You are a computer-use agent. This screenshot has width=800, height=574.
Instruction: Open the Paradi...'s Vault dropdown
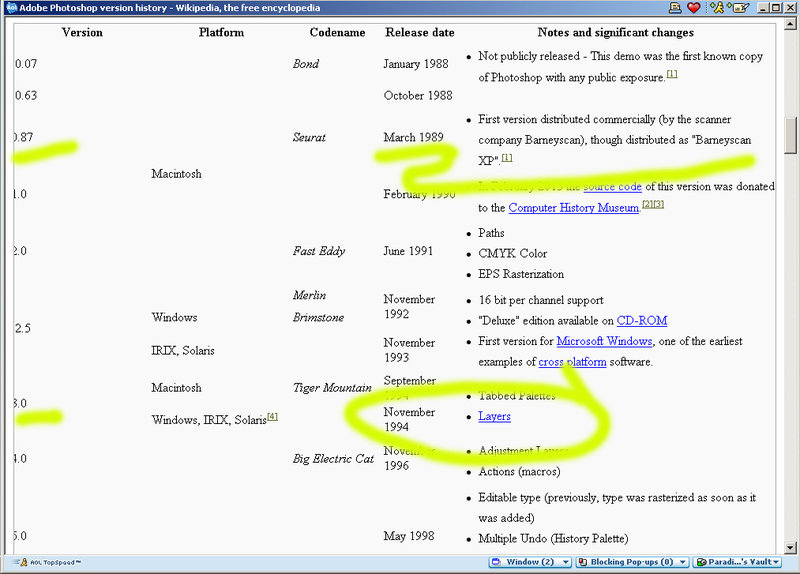pyautogui.click(x=738, y=562)
